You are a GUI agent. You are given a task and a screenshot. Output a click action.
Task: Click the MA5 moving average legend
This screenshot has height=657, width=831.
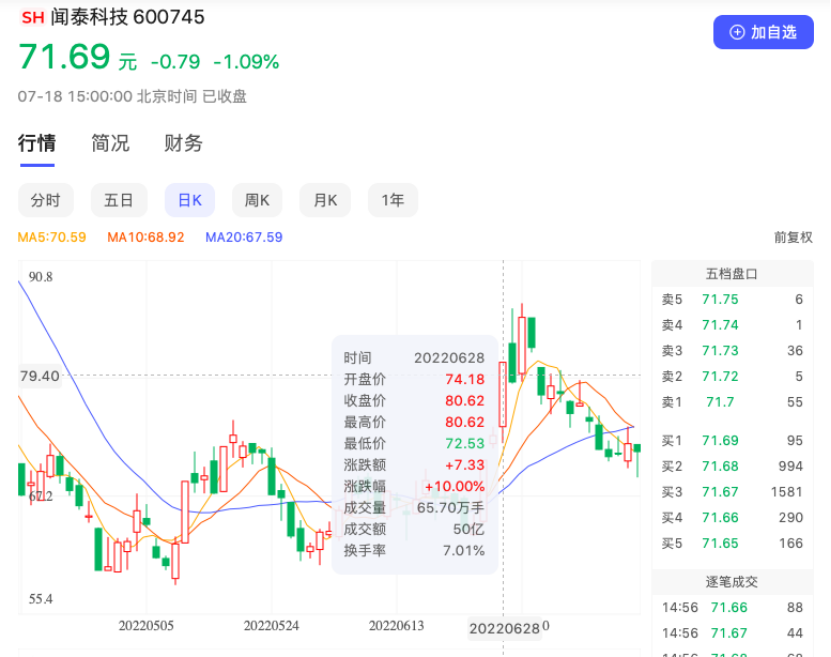52,237
